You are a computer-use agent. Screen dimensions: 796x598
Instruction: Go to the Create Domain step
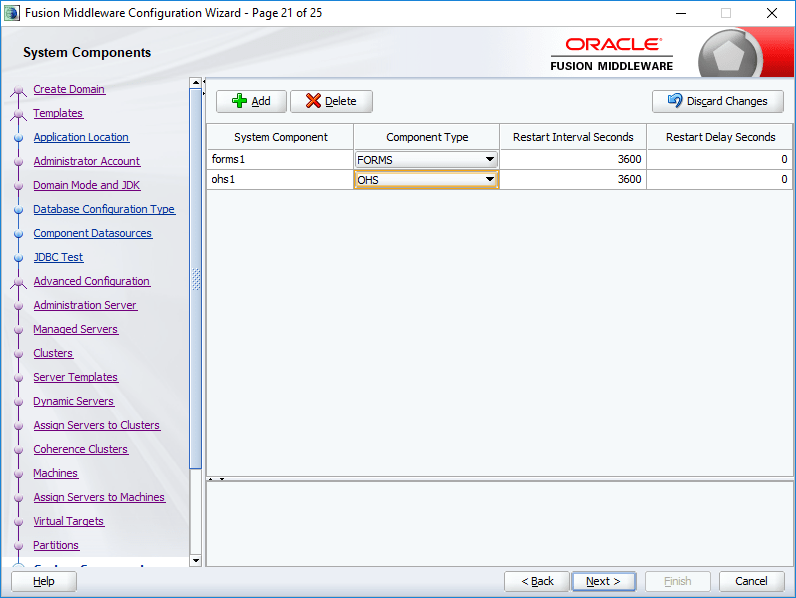tap(69, 89)
